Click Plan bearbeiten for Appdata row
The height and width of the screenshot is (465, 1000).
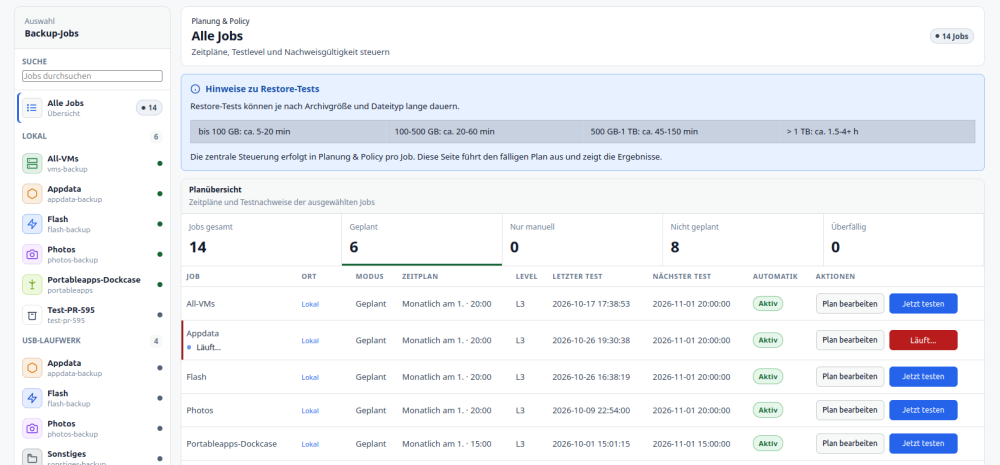pyautogui.click(x=850, y=340)
